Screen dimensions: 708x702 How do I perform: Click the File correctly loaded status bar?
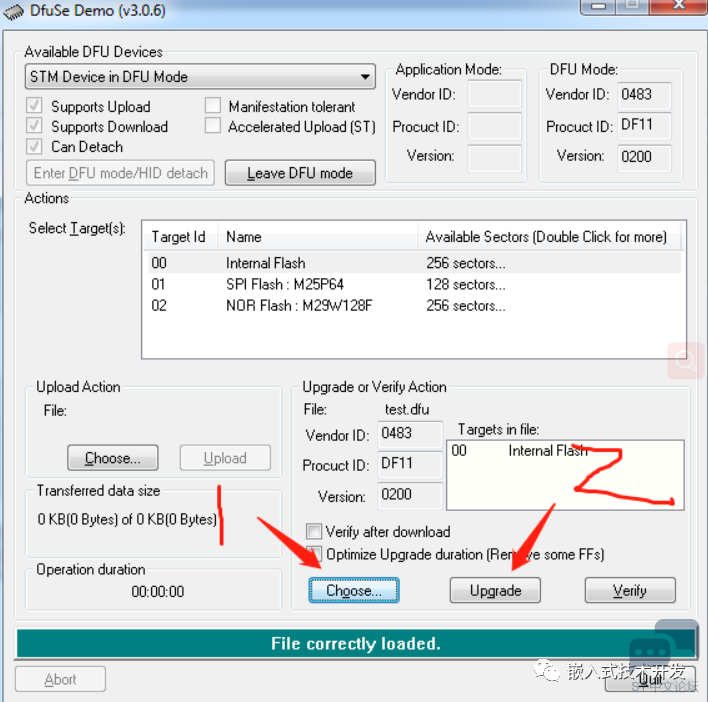coord(355,643)
